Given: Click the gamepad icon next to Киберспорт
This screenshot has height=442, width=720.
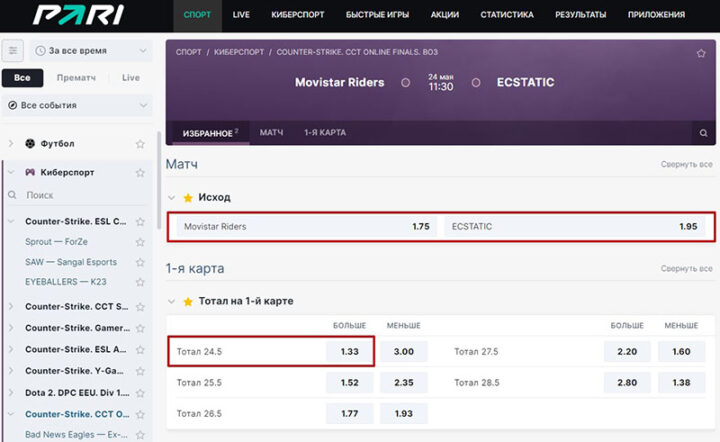Looking at the screenshot, I should pyautogui.click(x=30, y=172).
